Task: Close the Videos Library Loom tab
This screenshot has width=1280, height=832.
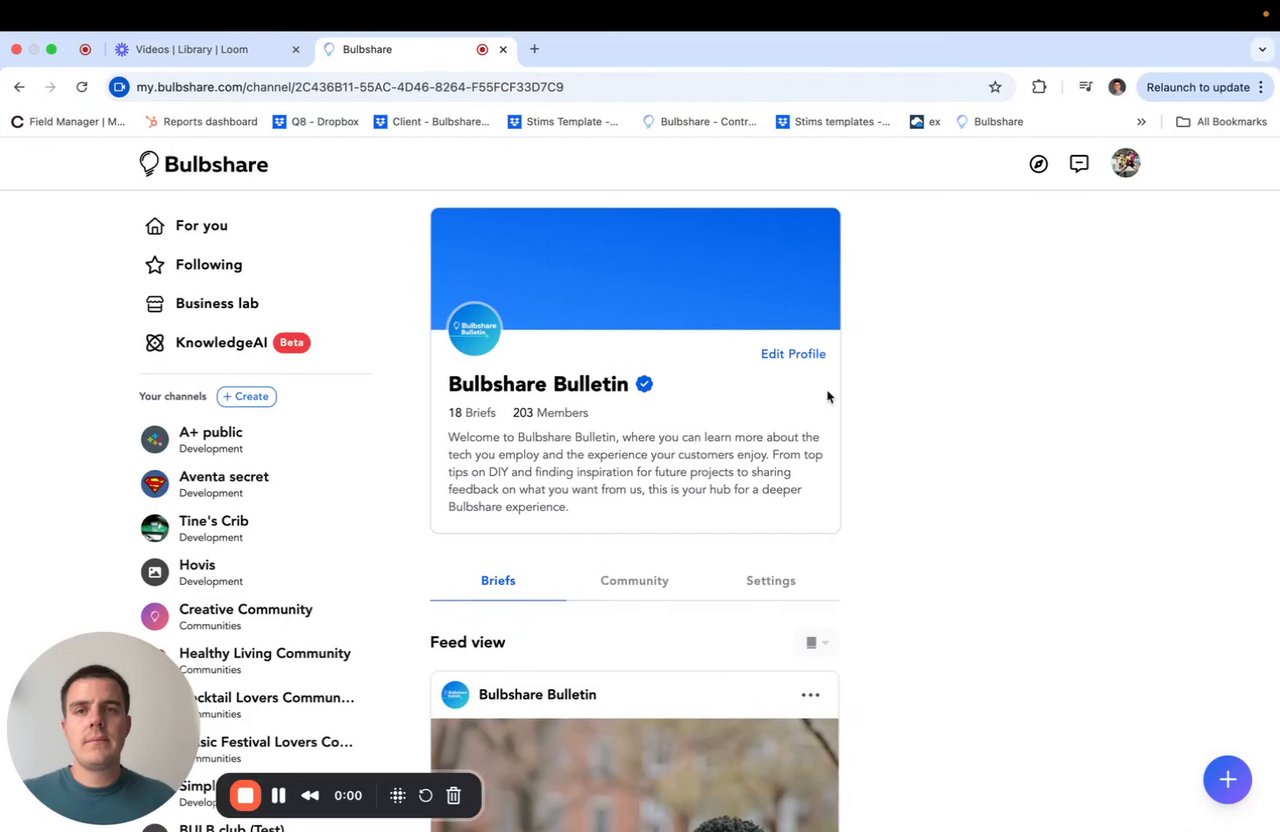Action: pos(295,49)
